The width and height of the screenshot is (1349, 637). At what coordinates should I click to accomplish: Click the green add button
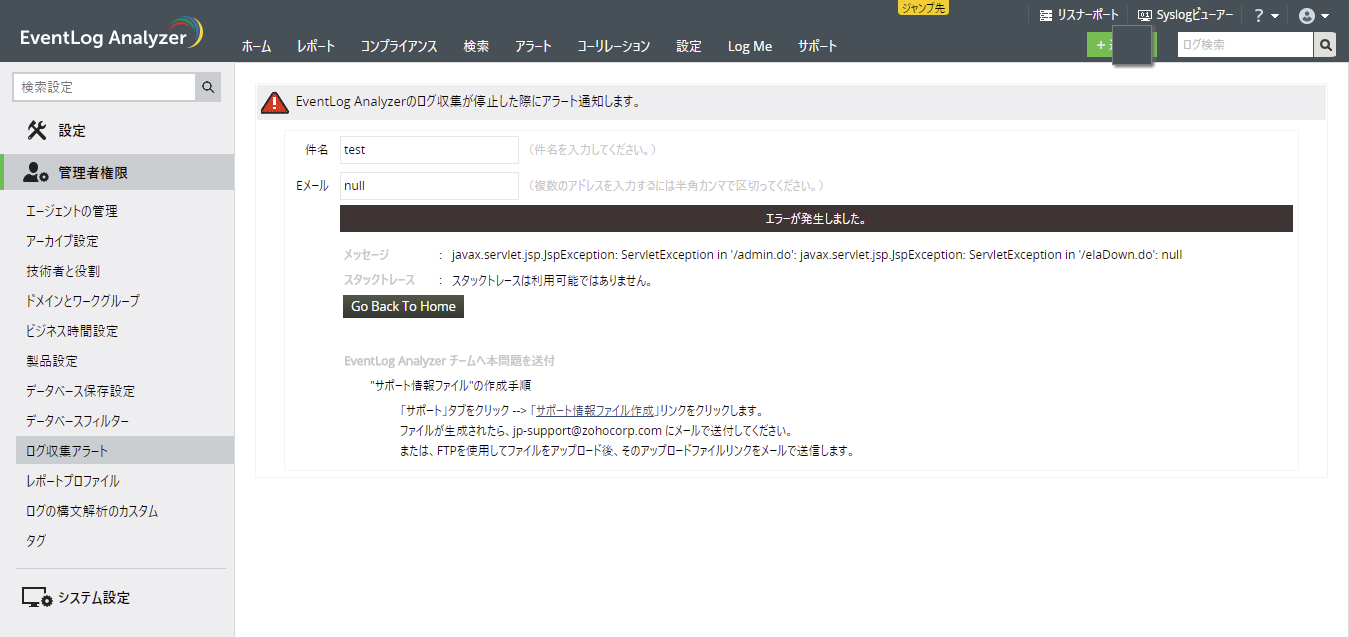click(x=1100, y=45)
